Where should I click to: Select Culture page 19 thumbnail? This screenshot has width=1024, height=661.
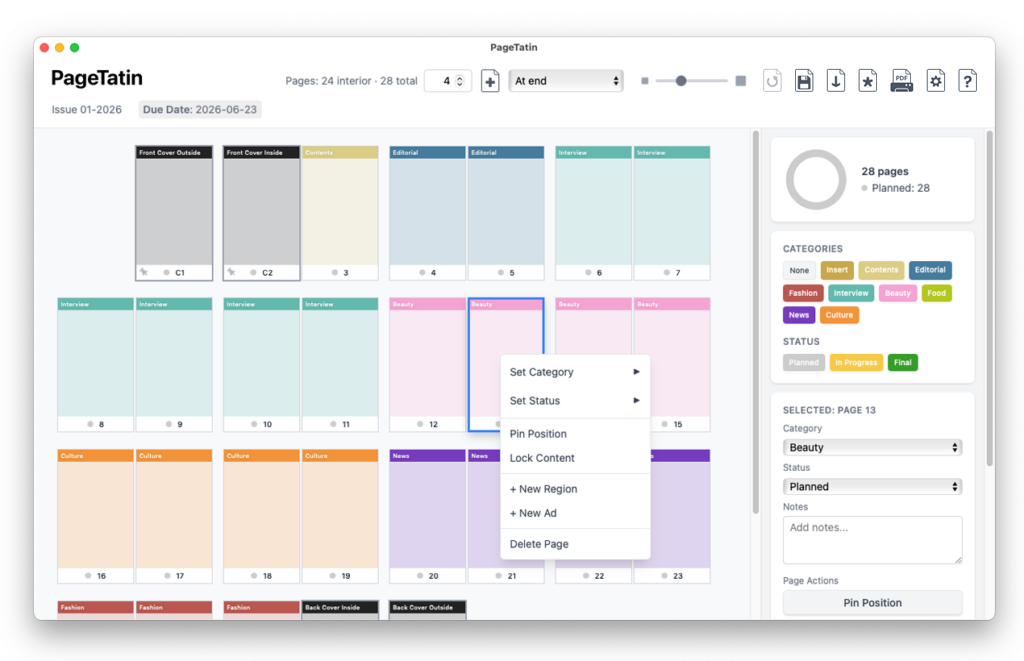(340, 517)
